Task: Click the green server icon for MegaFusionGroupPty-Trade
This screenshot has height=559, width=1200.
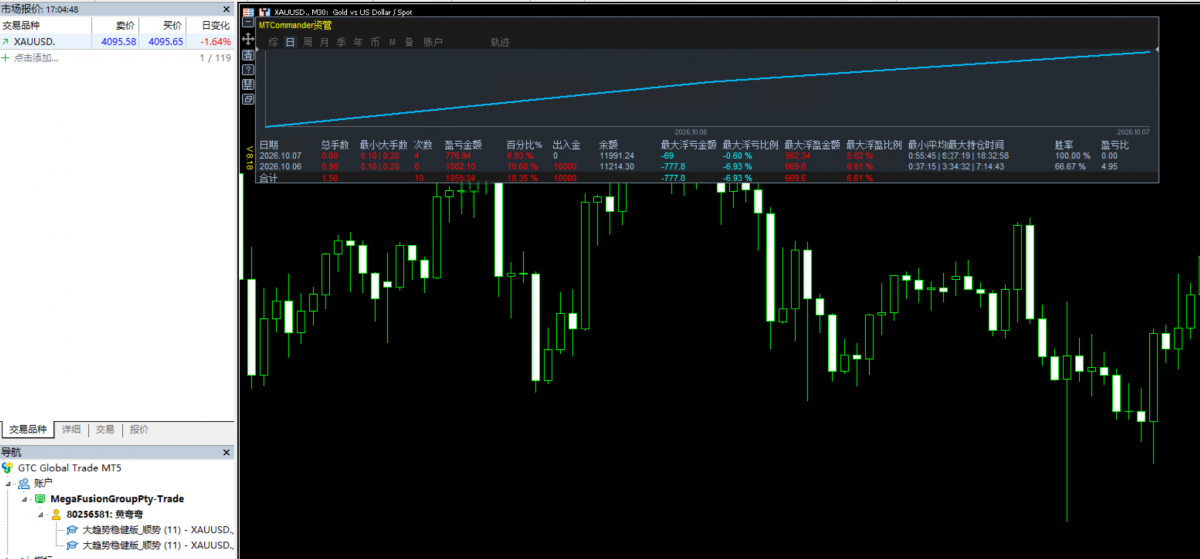Action: coord(41,498)
